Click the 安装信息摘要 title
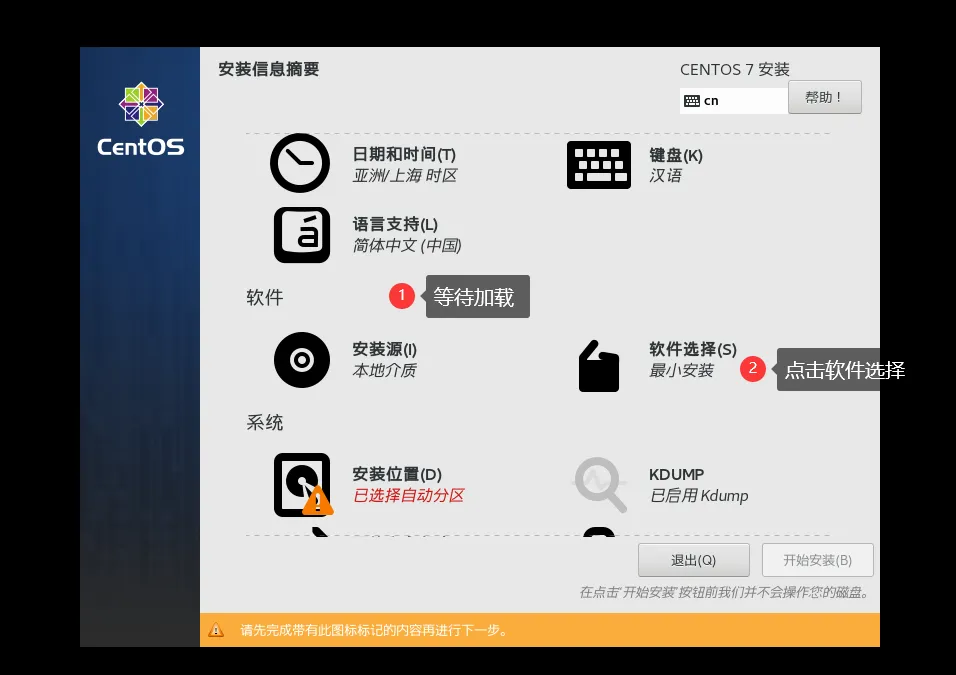956x675 pixels. click(269, 69)
